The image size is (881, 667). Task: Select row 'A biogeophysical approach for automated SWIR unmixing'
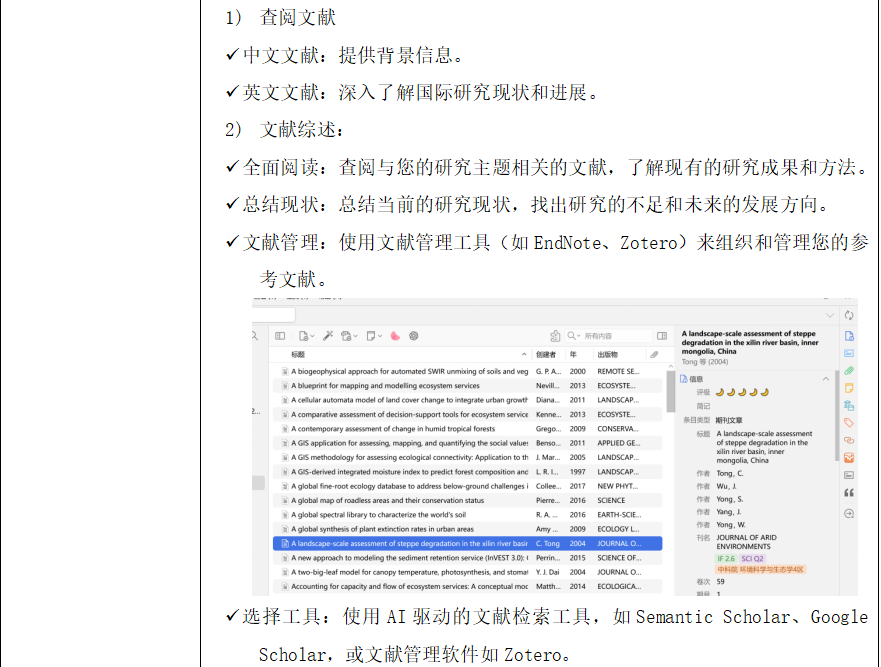click(467, 371)
